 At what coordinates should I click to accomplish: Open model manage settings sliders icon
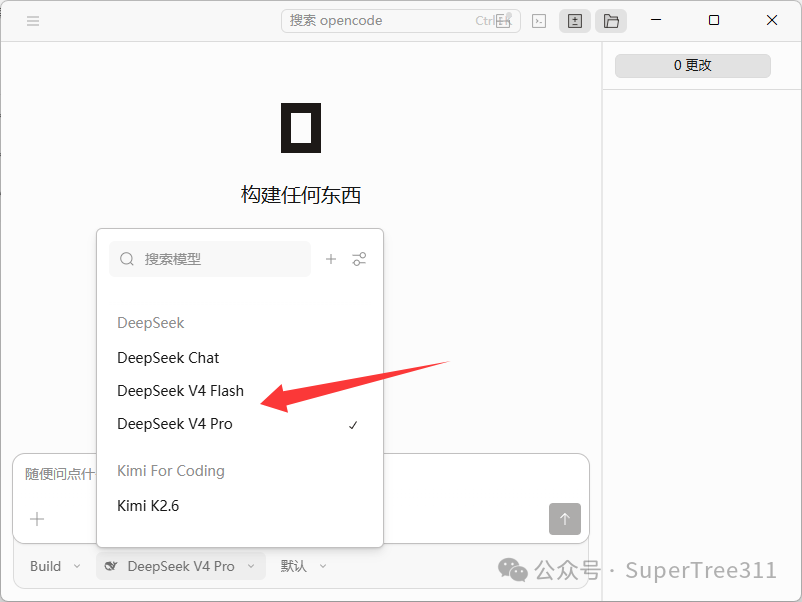pyautogui.click(x=359, y=259)
